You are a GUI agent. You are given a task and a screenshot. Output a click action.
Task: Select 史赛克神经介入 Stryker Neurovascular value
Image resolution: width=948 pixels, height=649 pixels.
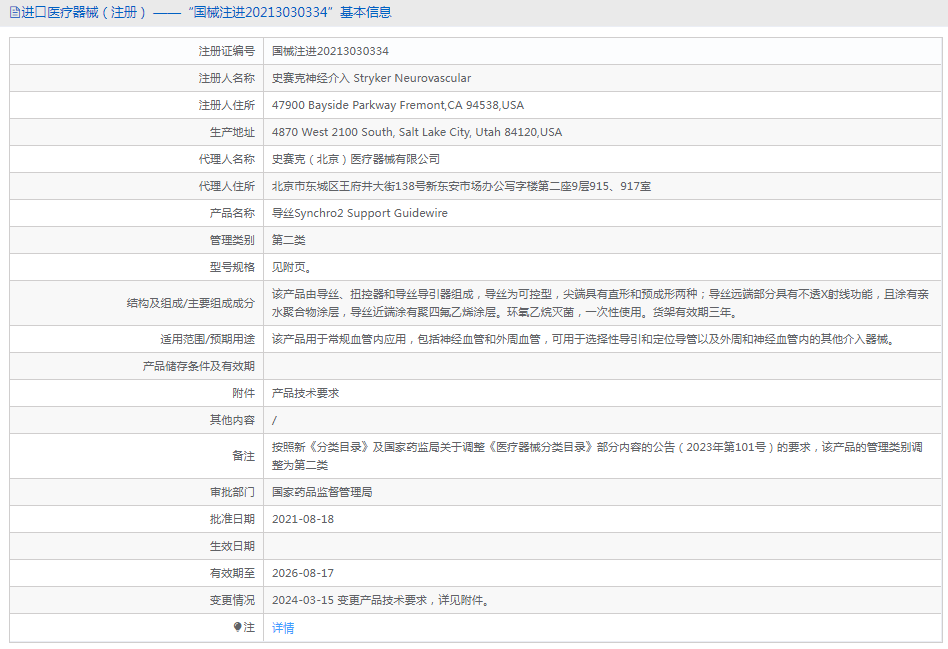point(371,78)
